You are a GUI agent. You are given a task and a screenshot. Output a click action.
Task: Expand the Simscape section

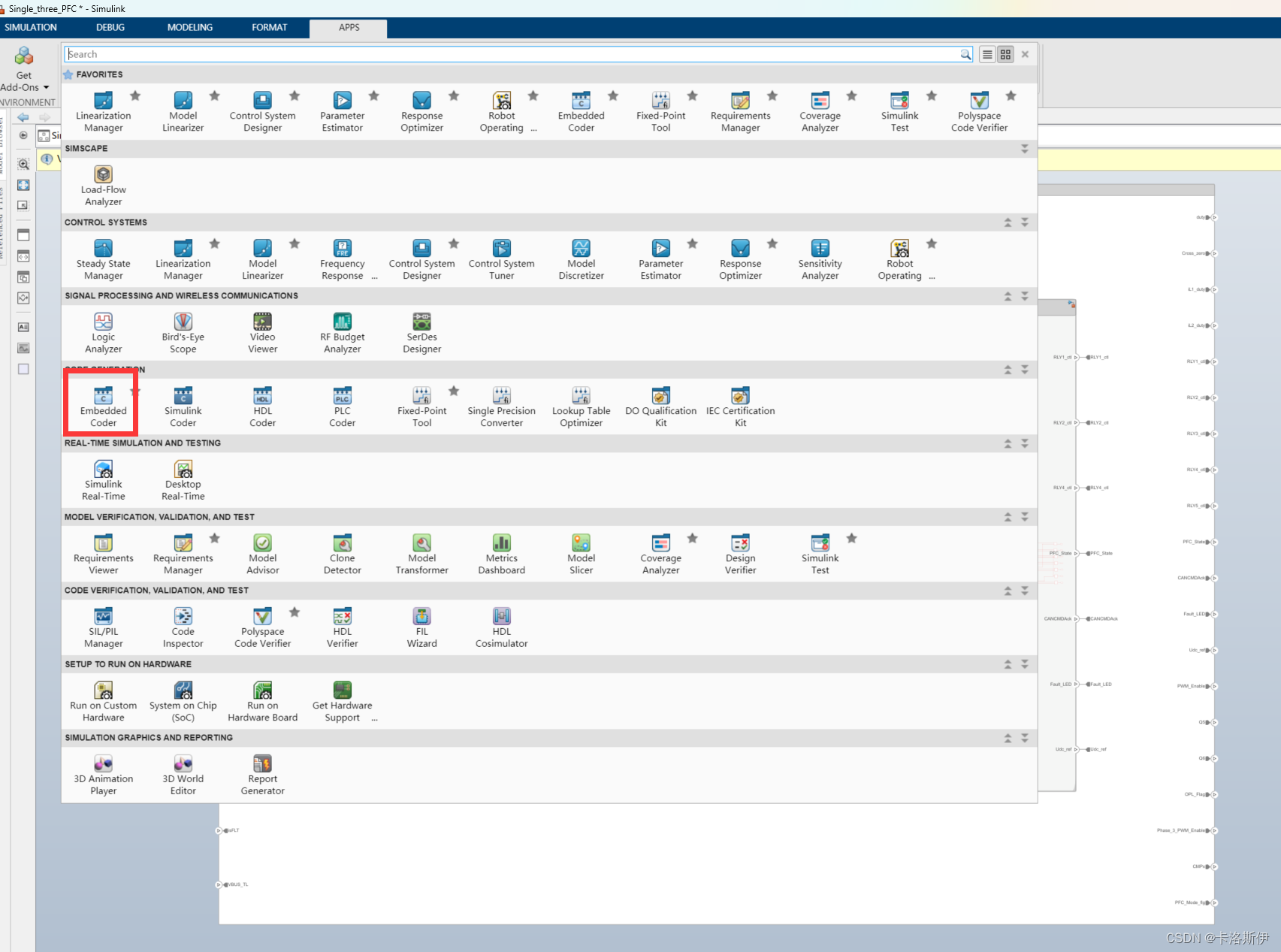tap(1025, 149)
